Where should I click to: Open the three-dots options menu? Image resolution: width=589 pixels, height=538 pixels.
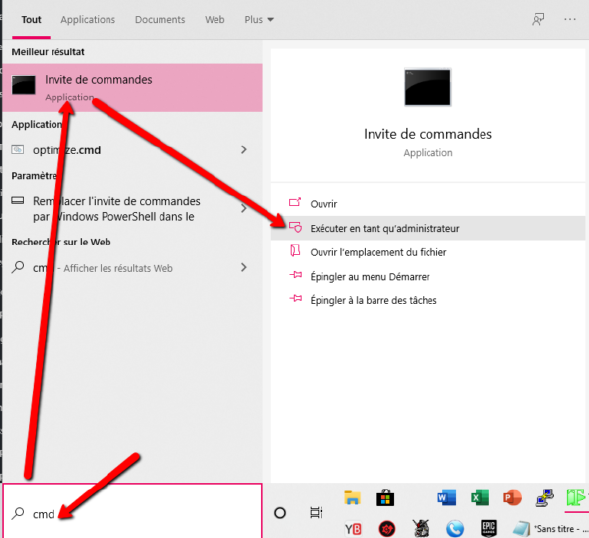coord(569,19)
